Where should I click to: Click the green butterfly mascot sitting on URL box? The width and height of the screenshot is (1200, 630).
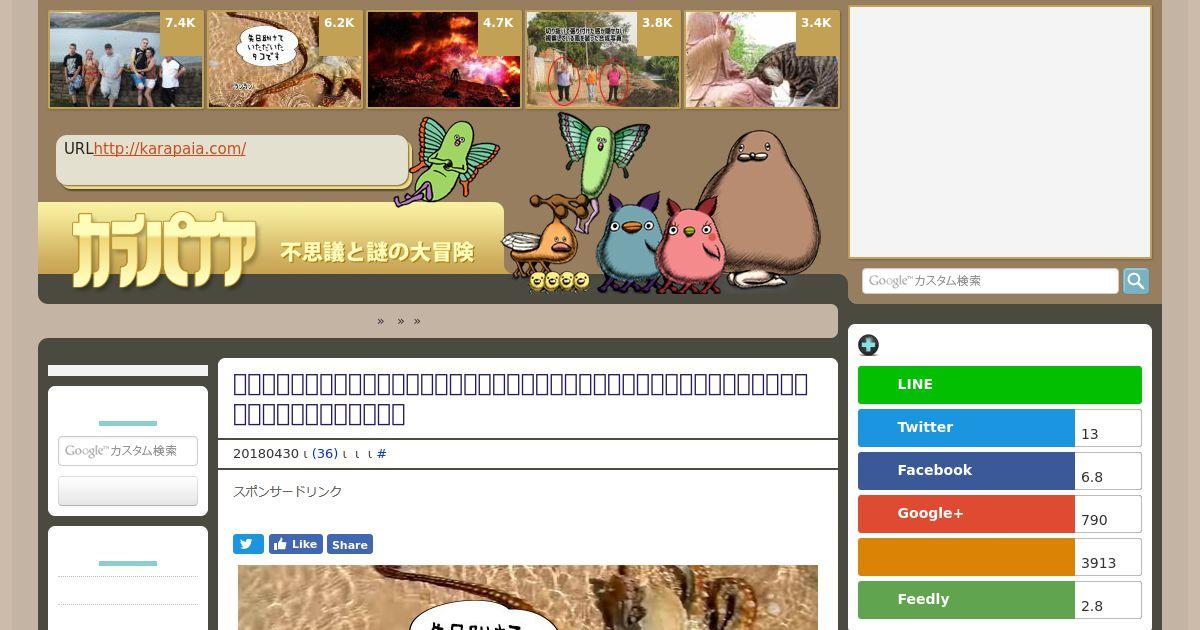click(x=445, y=160)
